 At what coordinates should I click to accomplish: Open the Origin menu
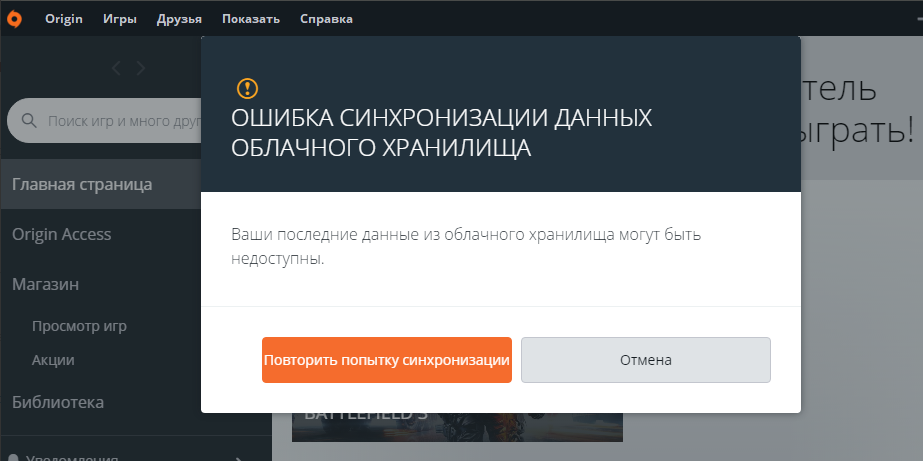[64, 19]
